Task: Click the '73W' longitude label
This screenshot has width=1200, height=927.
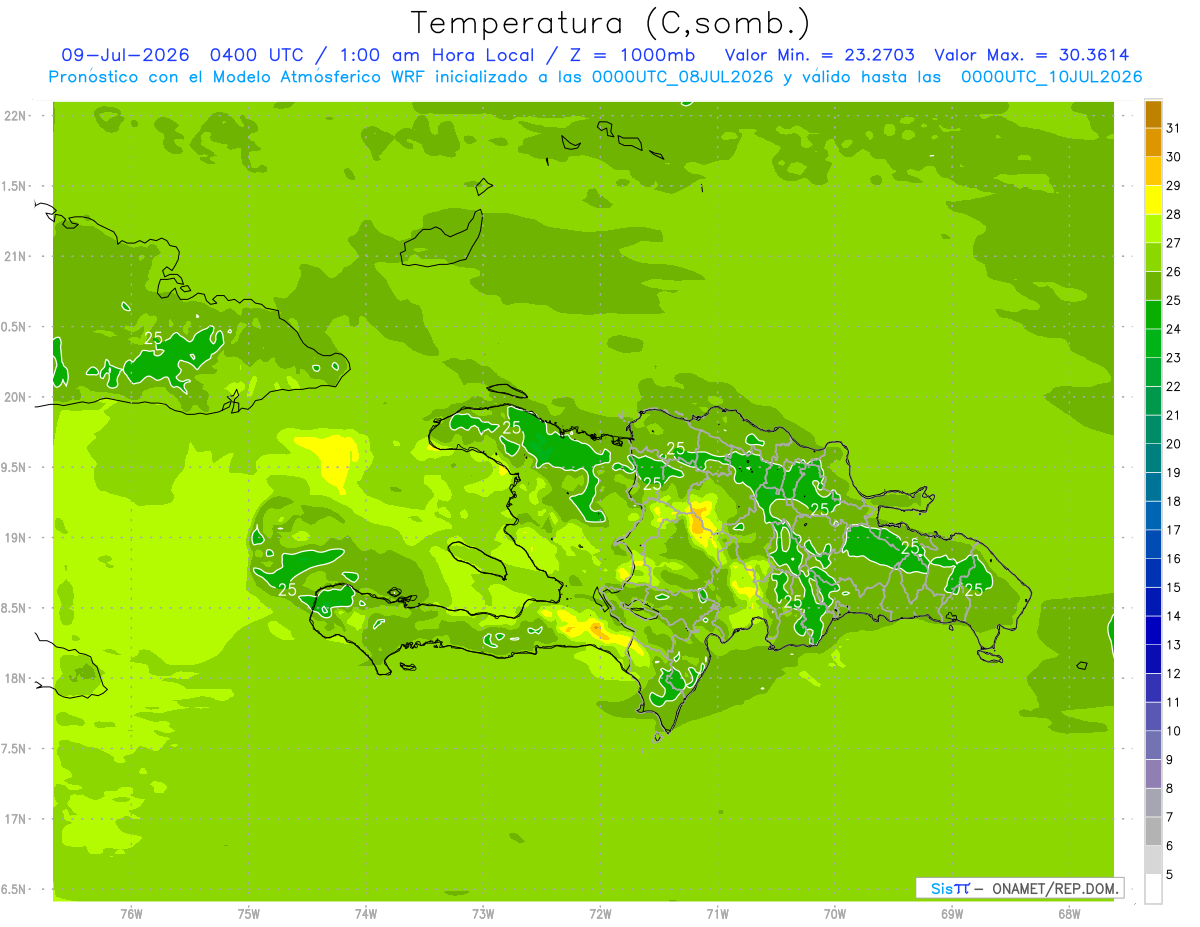Action: (x=483, y=914)
